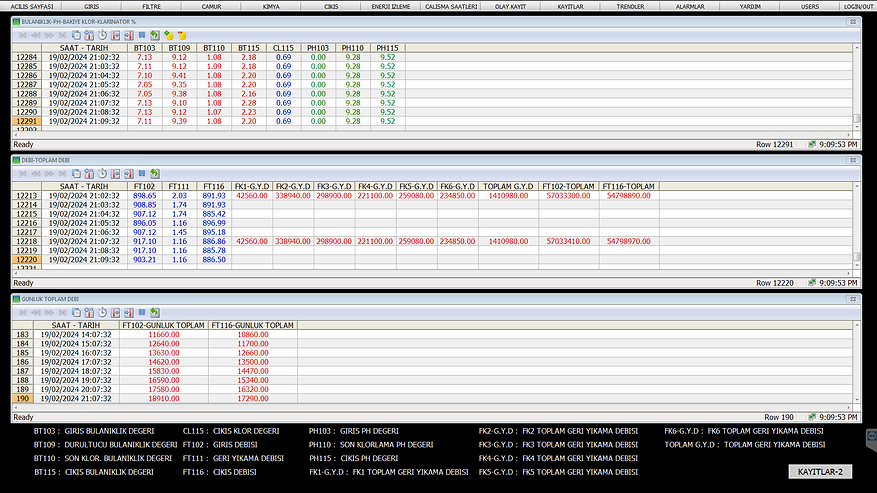Click the green status icon beside Row 12291

(812, 144)
